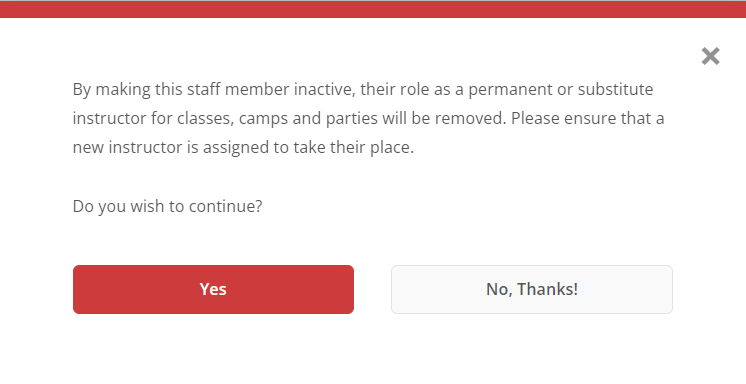
Task: Click the warning paragraph about inactive staff
Action: pos(368,118)
